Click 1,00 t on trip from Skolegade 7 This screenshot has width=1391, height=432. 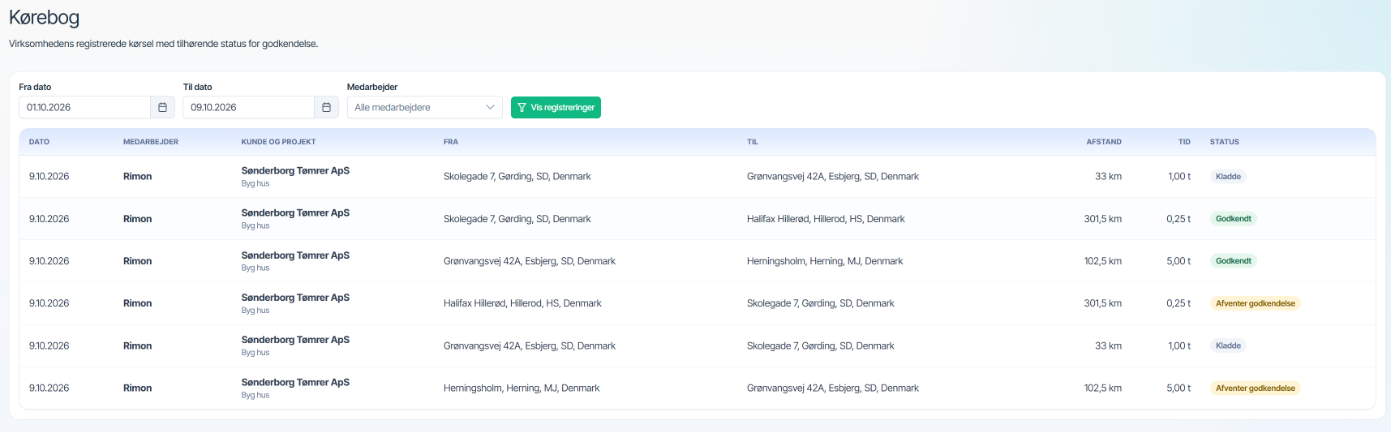click(1178, 176)
